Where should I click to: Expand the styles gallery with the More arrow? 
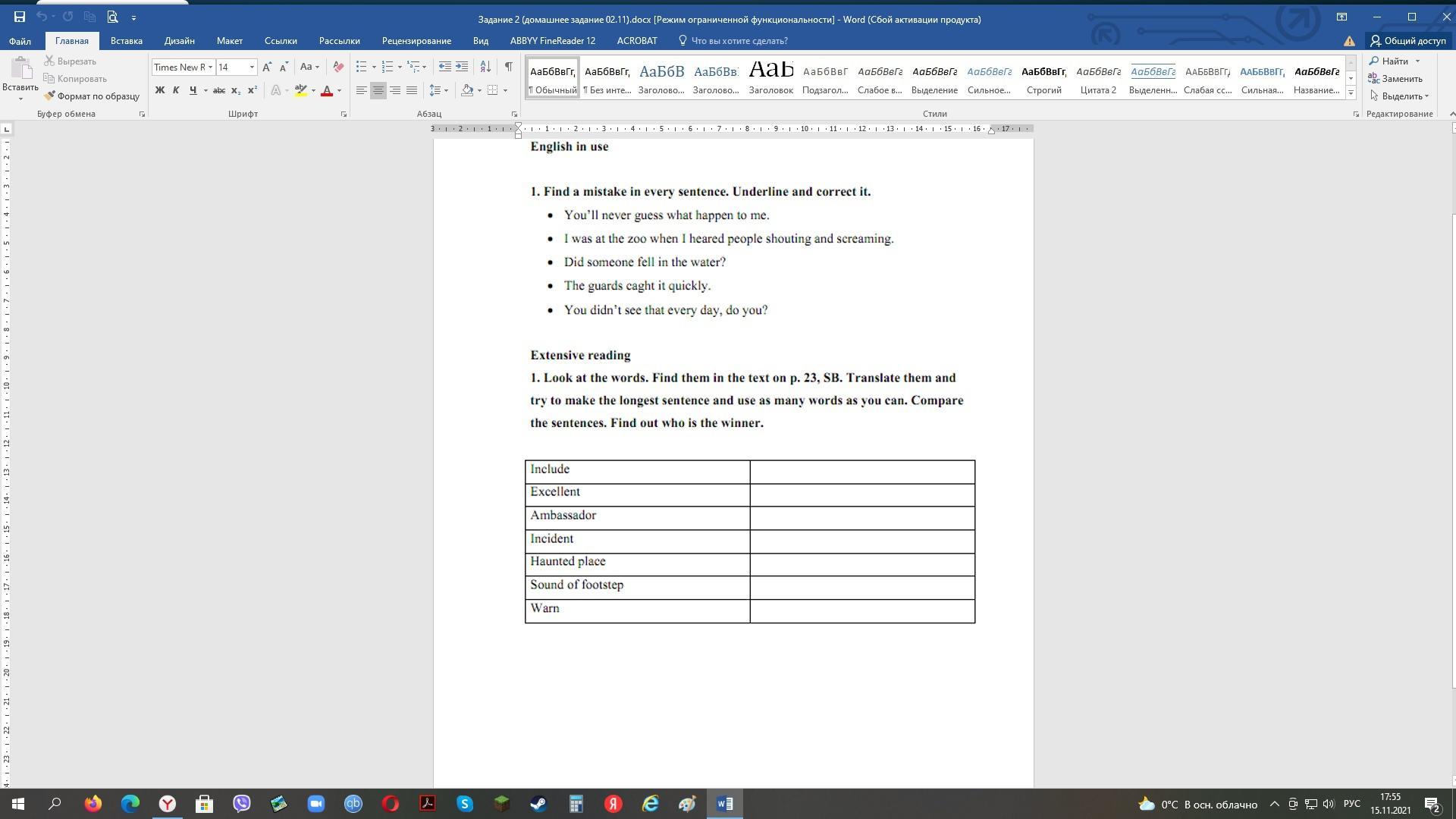(x=1351, y=93)
